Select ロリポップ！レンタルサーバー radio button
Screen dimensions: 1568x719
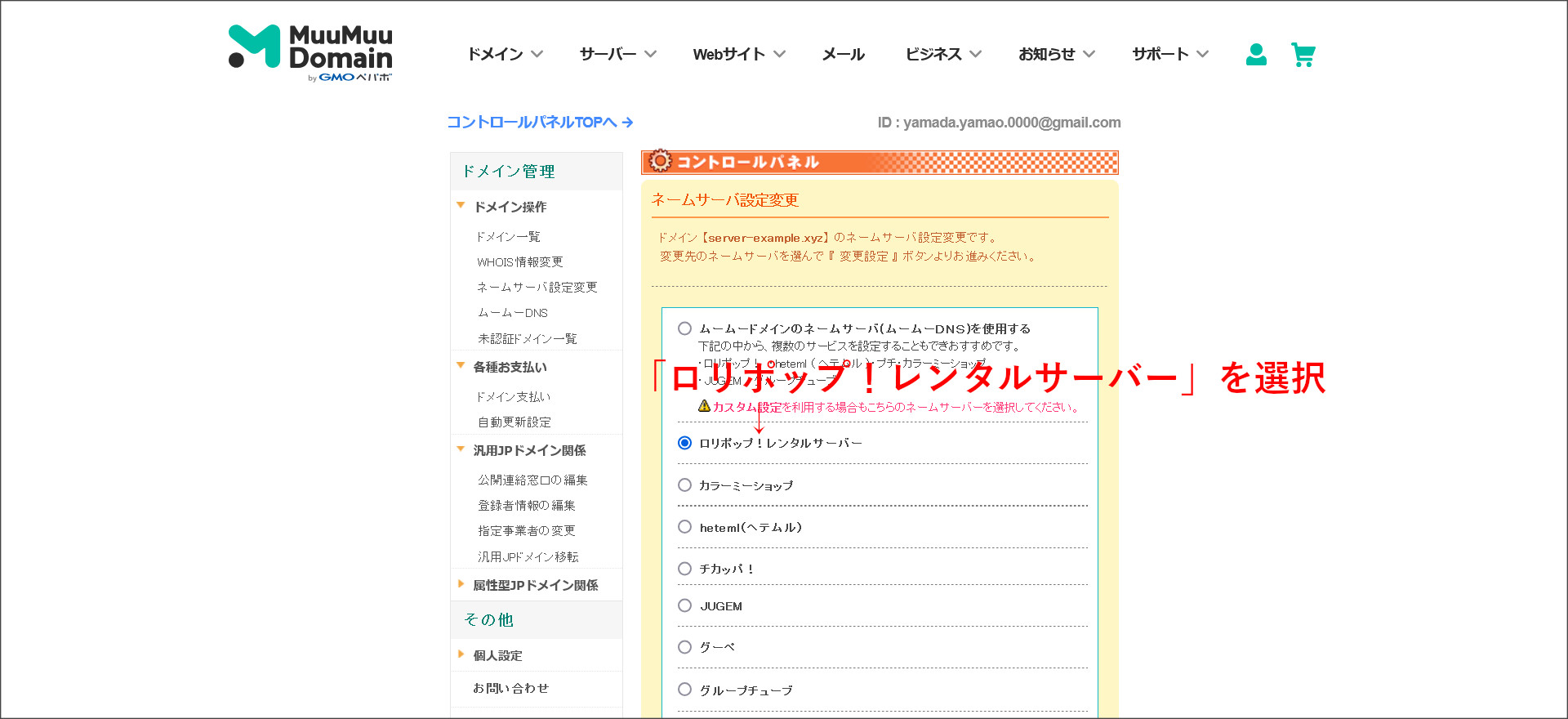(x=684, y=443)
